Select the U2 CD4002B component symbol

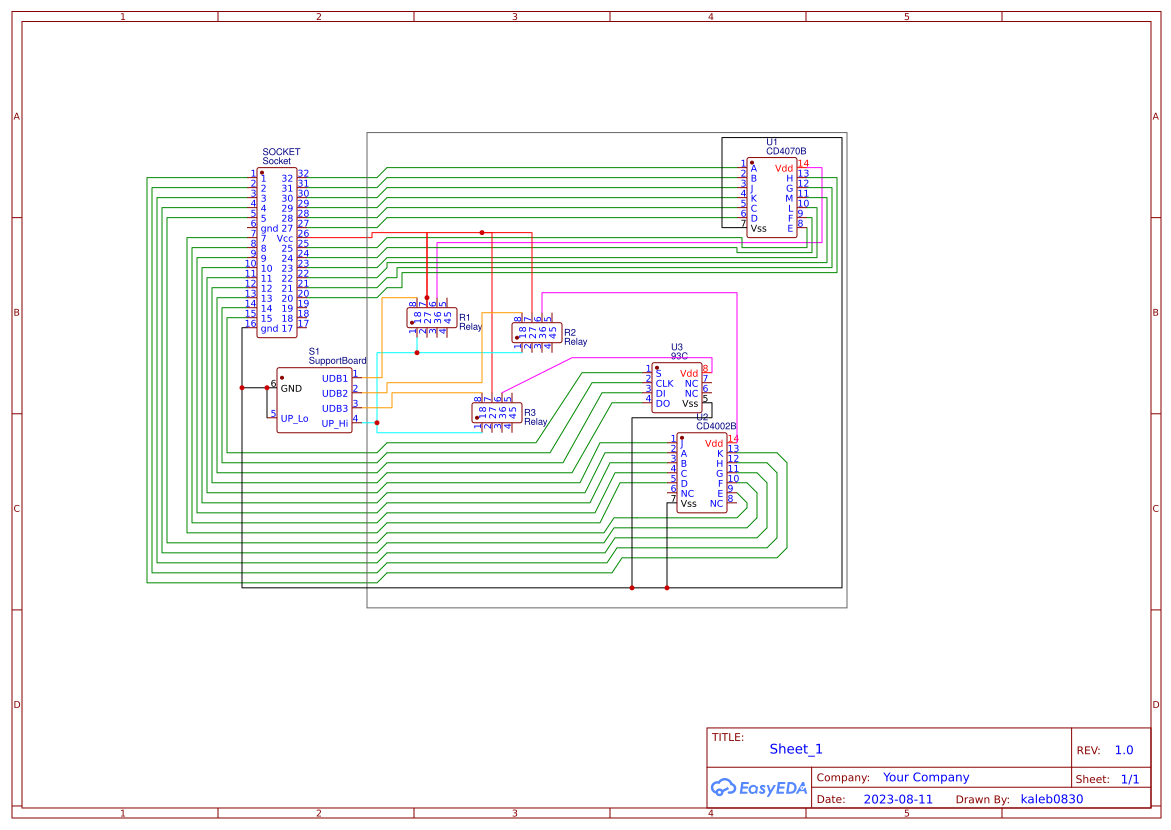(700, 470)
